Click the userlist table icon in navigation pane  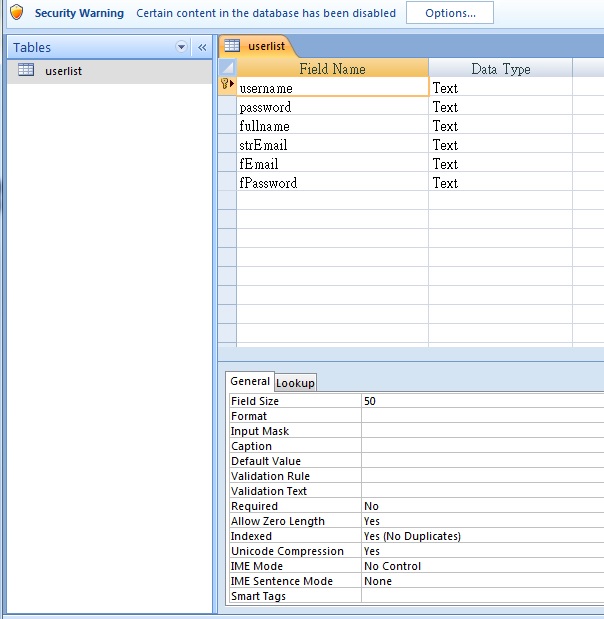[26, 70]
